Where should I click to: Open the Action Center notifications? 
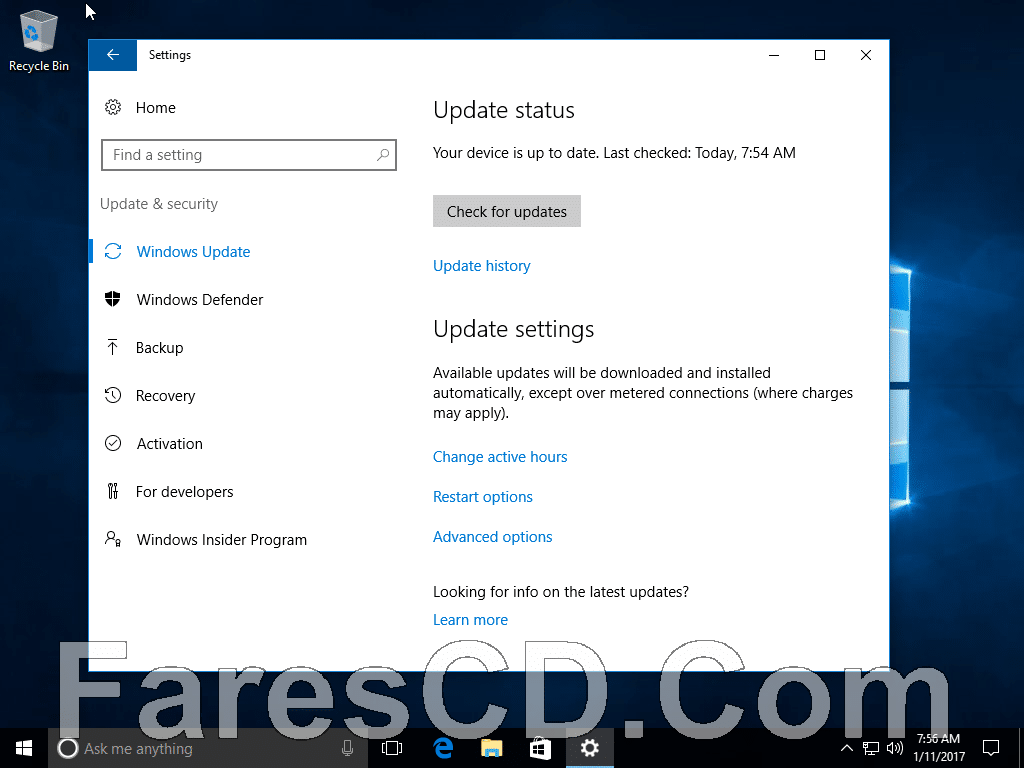(991, 748)
